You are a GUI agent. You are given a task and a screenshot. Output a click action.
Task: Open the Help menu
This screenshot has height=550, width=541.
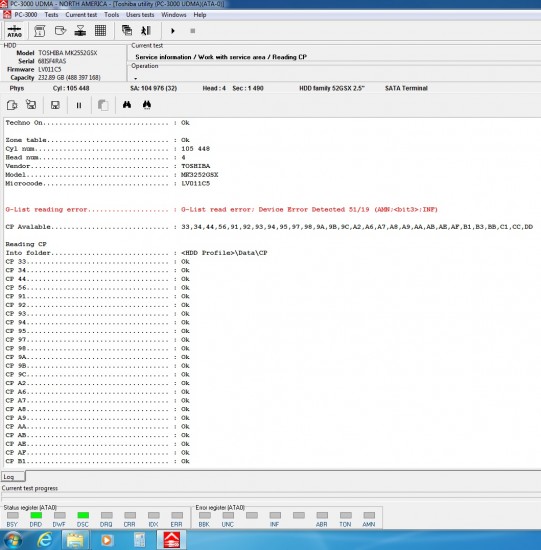click(x=200, y=15)
